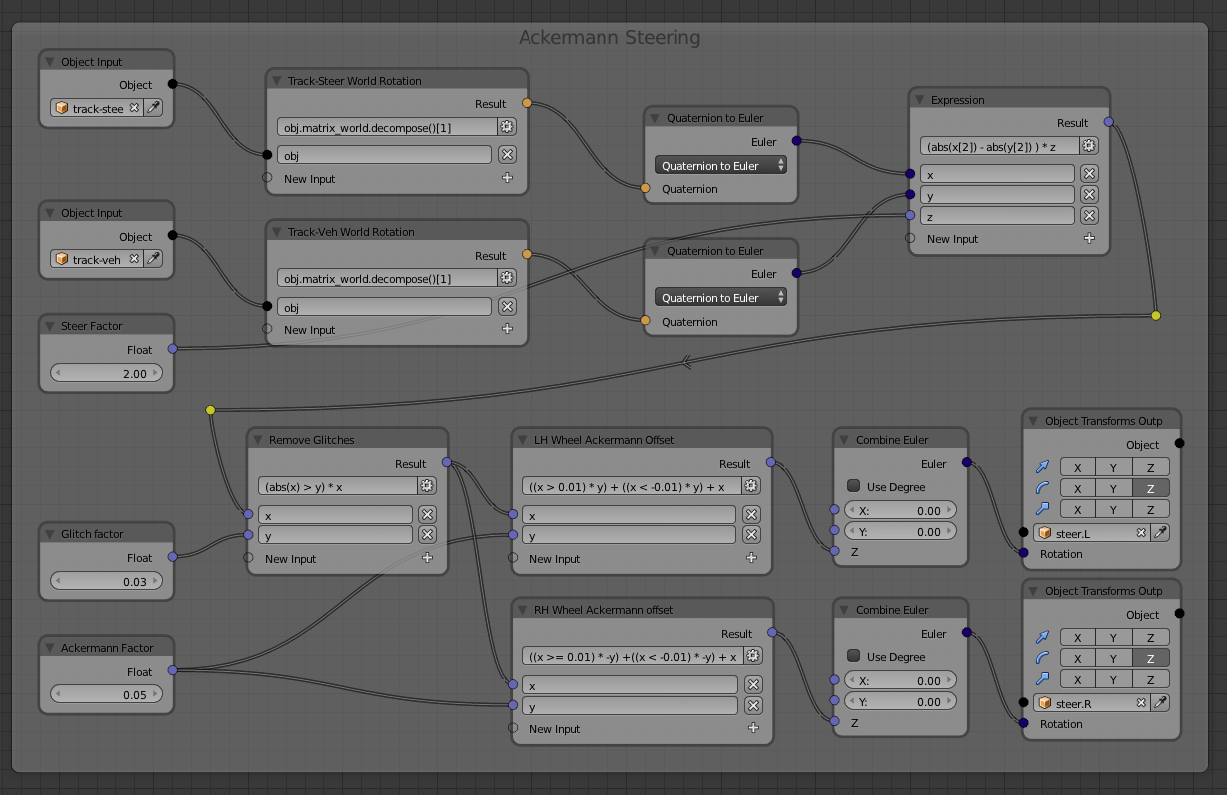1227x795 pixels.
Task: Open settings gear in Remove Glitches node
Action: (x=427, y=486)
